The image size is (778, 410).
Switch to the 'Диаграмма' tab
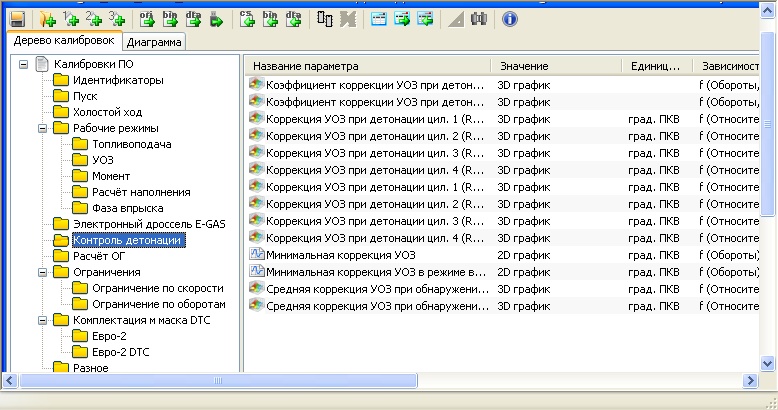[x=154, y=42]
